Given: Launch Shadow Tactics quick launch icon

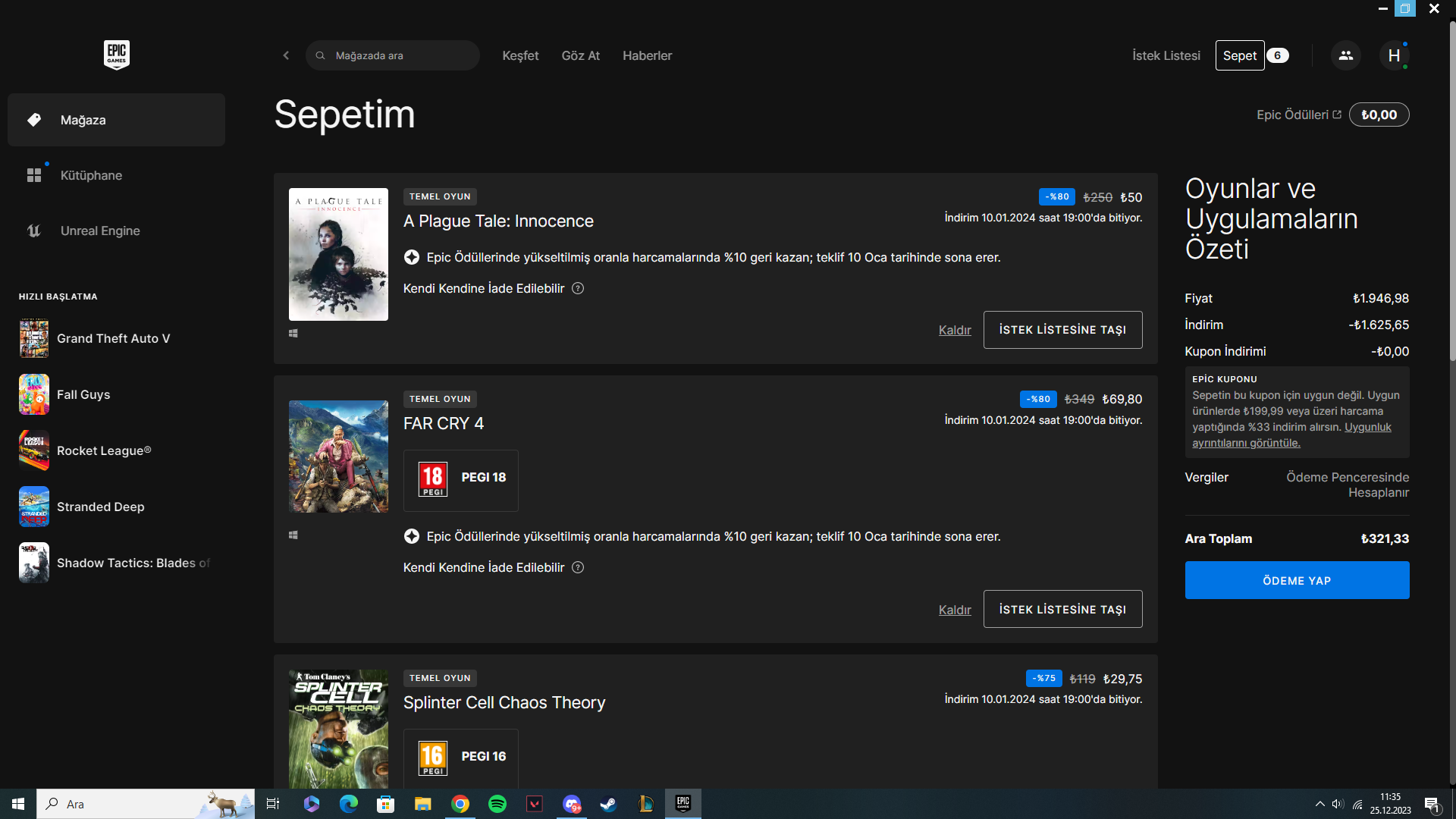Looking at the screenshot, I should [34, 563].
